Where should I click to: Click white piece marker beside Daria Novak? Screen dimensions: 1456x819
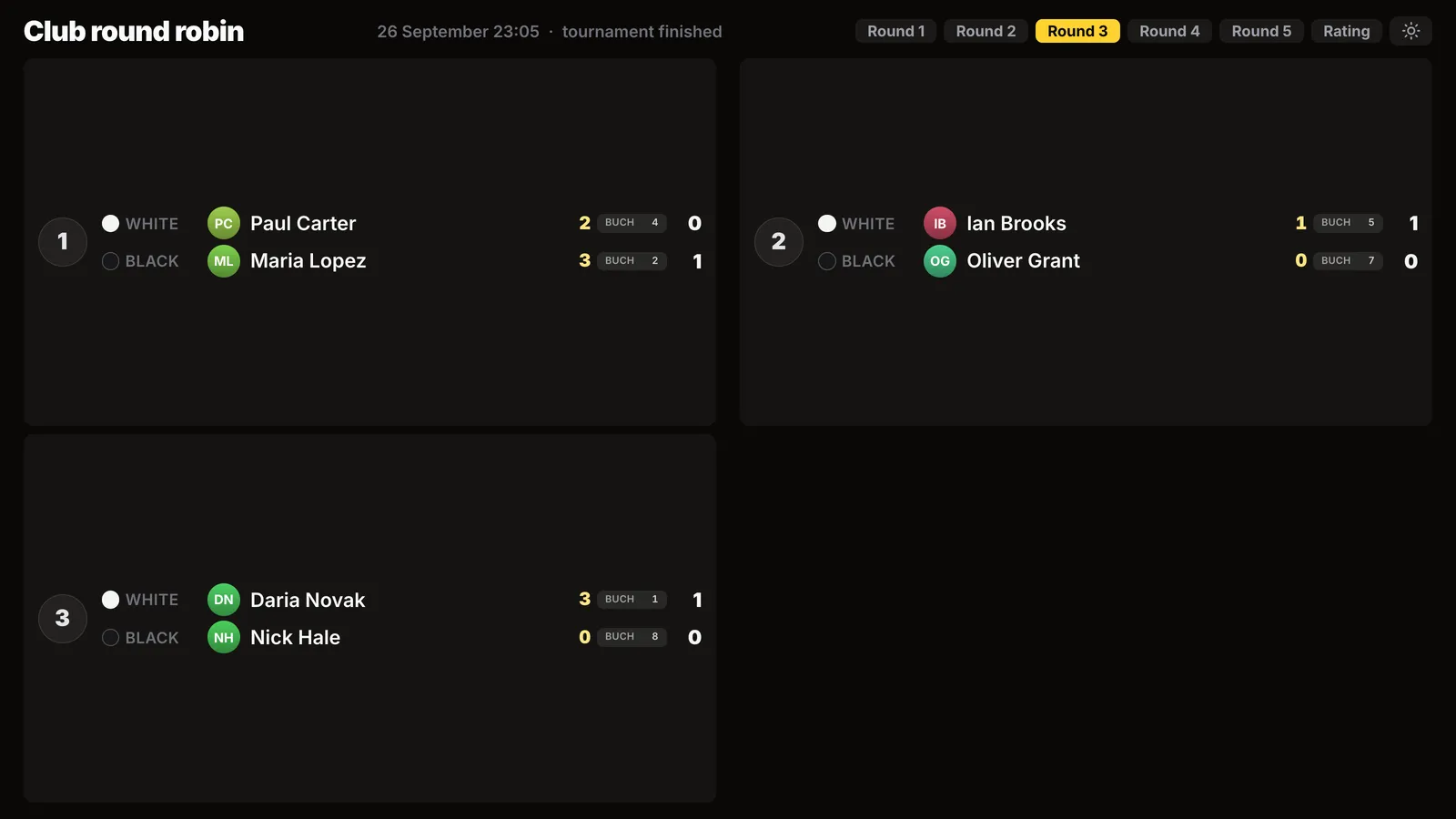(x=111, y=600)
